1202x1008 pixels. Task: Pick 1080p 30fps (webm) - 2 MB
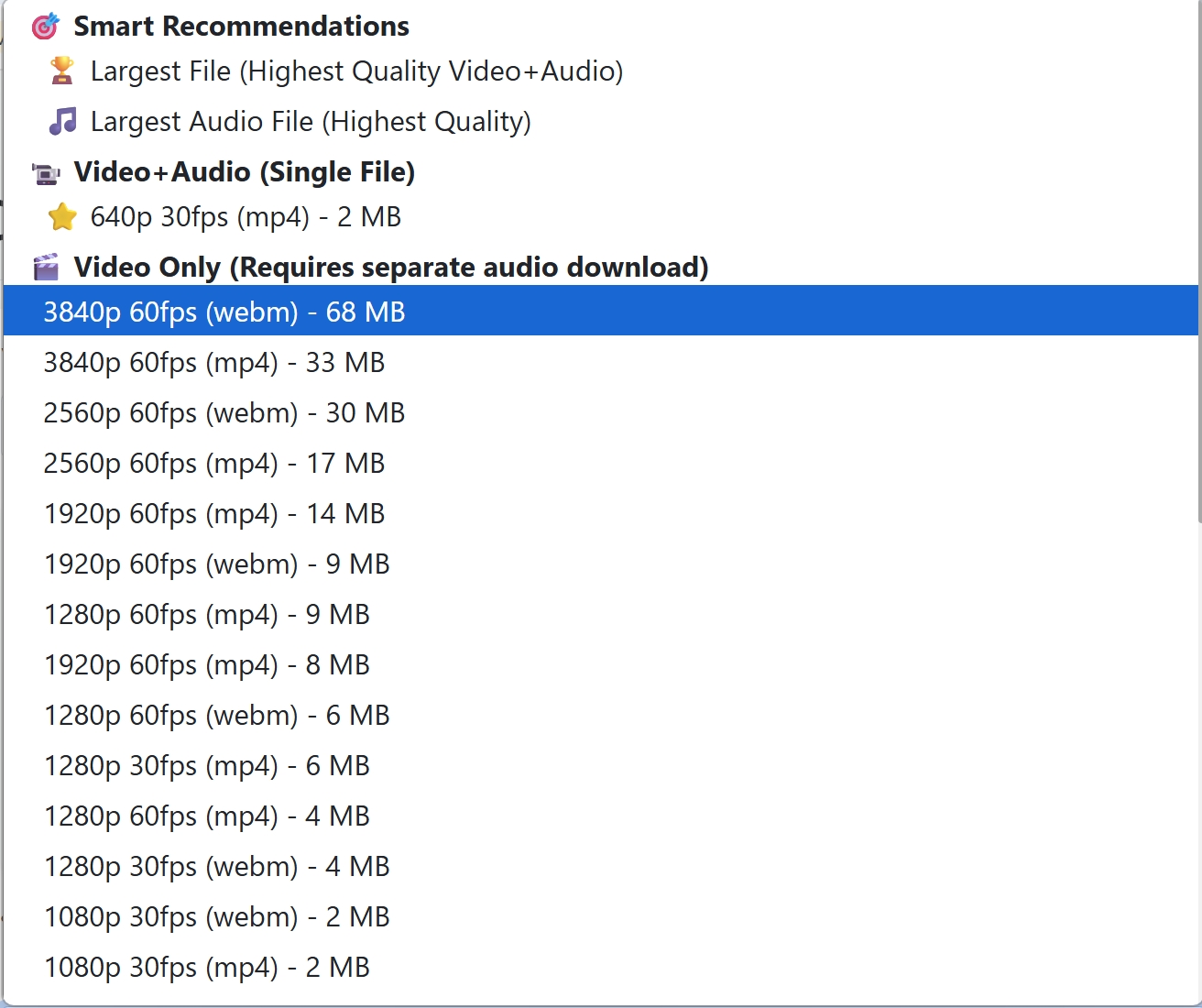point(601,916)
